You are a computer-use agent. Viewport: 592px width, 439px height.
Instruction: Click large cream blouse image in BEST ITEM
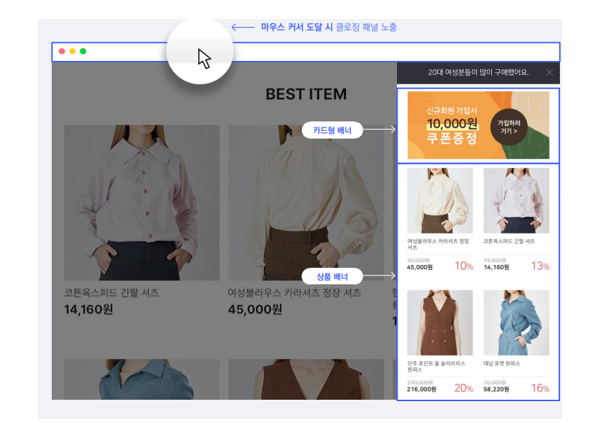(x=306, y=203)
